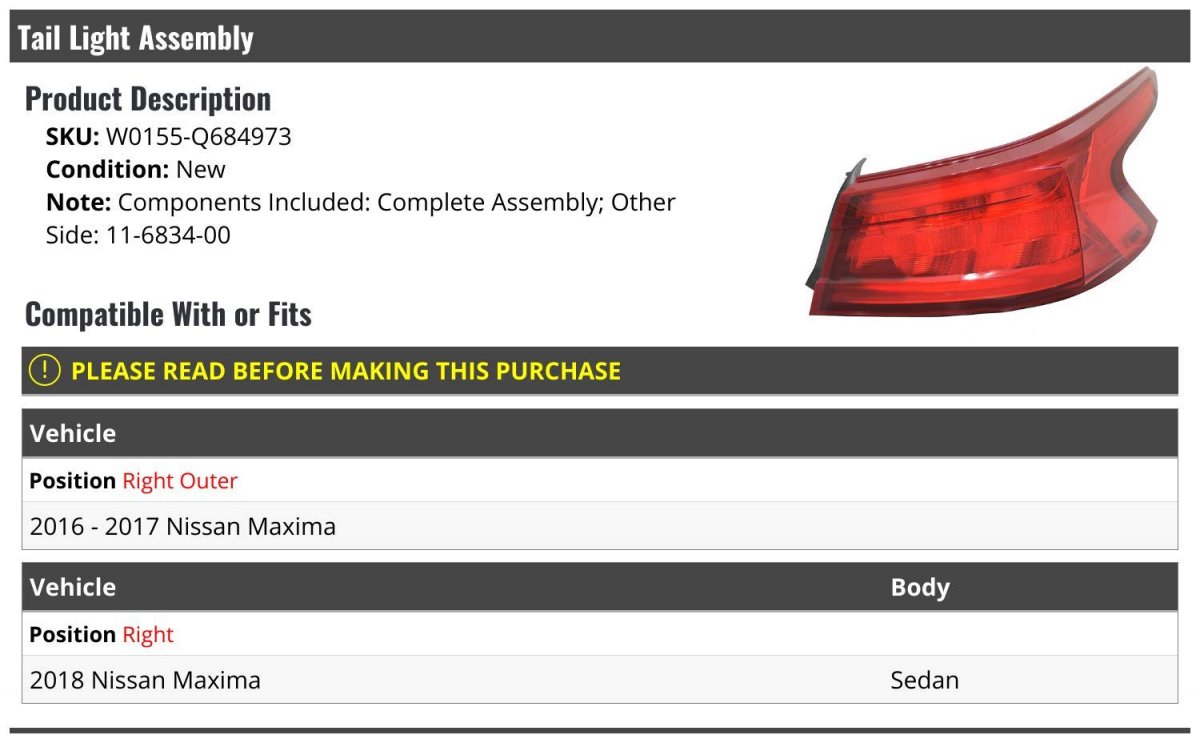Click the Position label in second table
Image resolution: width=1200 pixels, height=743 pixels.
pos(73,635)
